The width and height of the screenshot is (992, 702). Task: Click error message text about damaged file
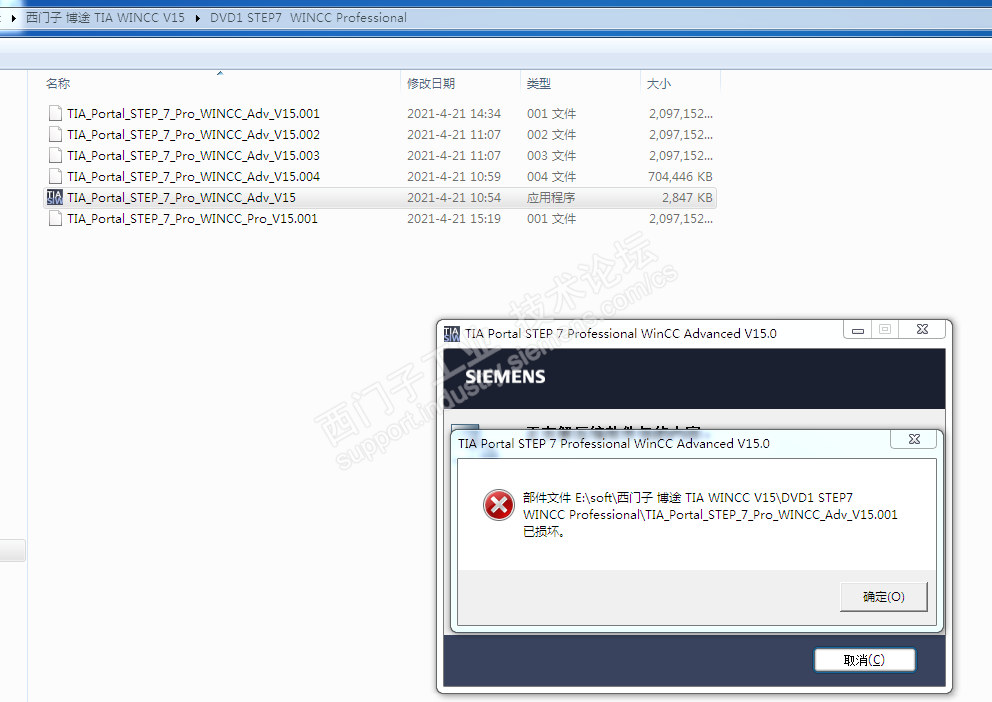tap(710, 514)
